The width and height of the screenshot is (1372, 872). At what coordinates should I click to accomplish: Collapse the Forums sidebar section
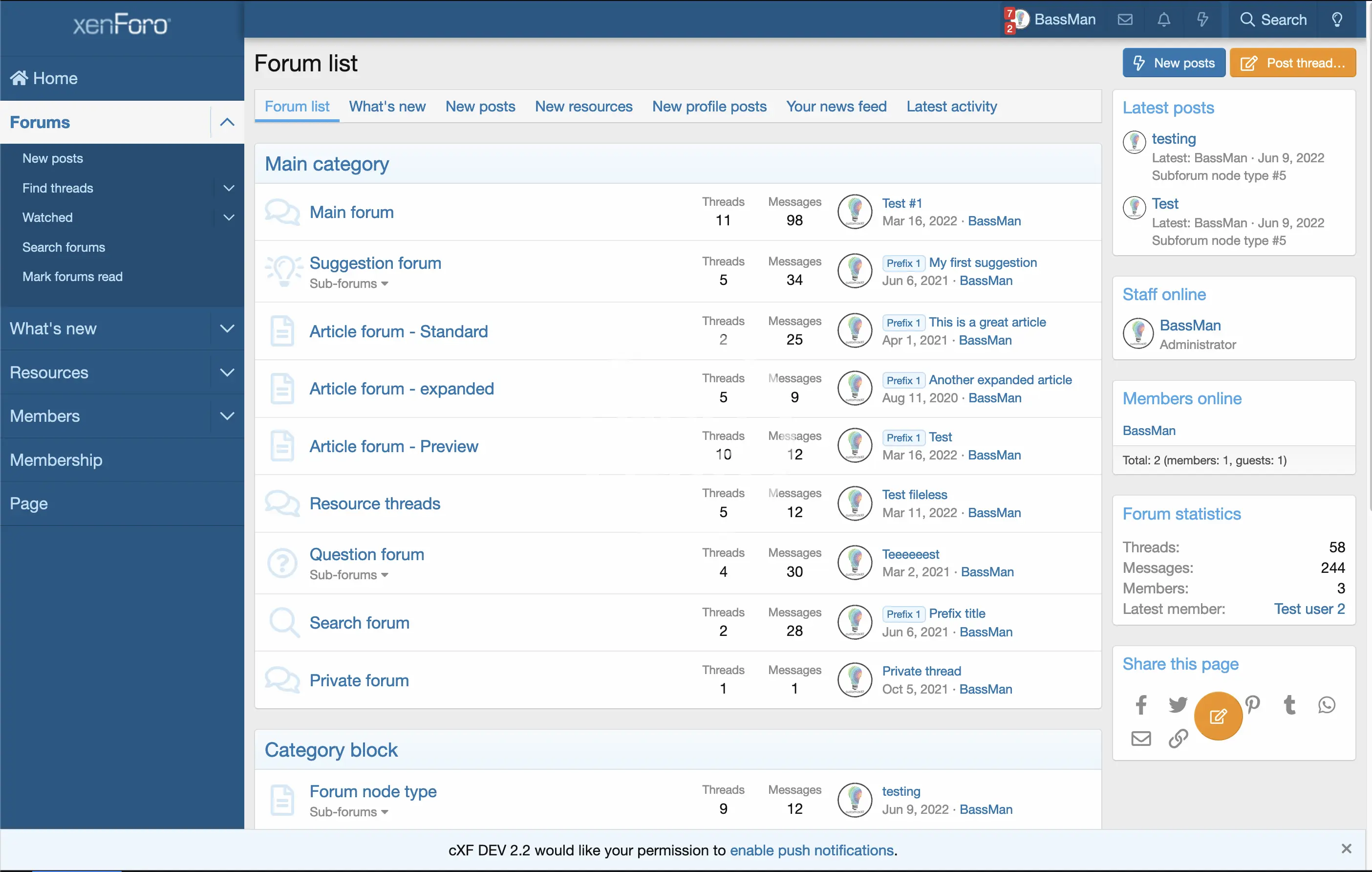227,122
